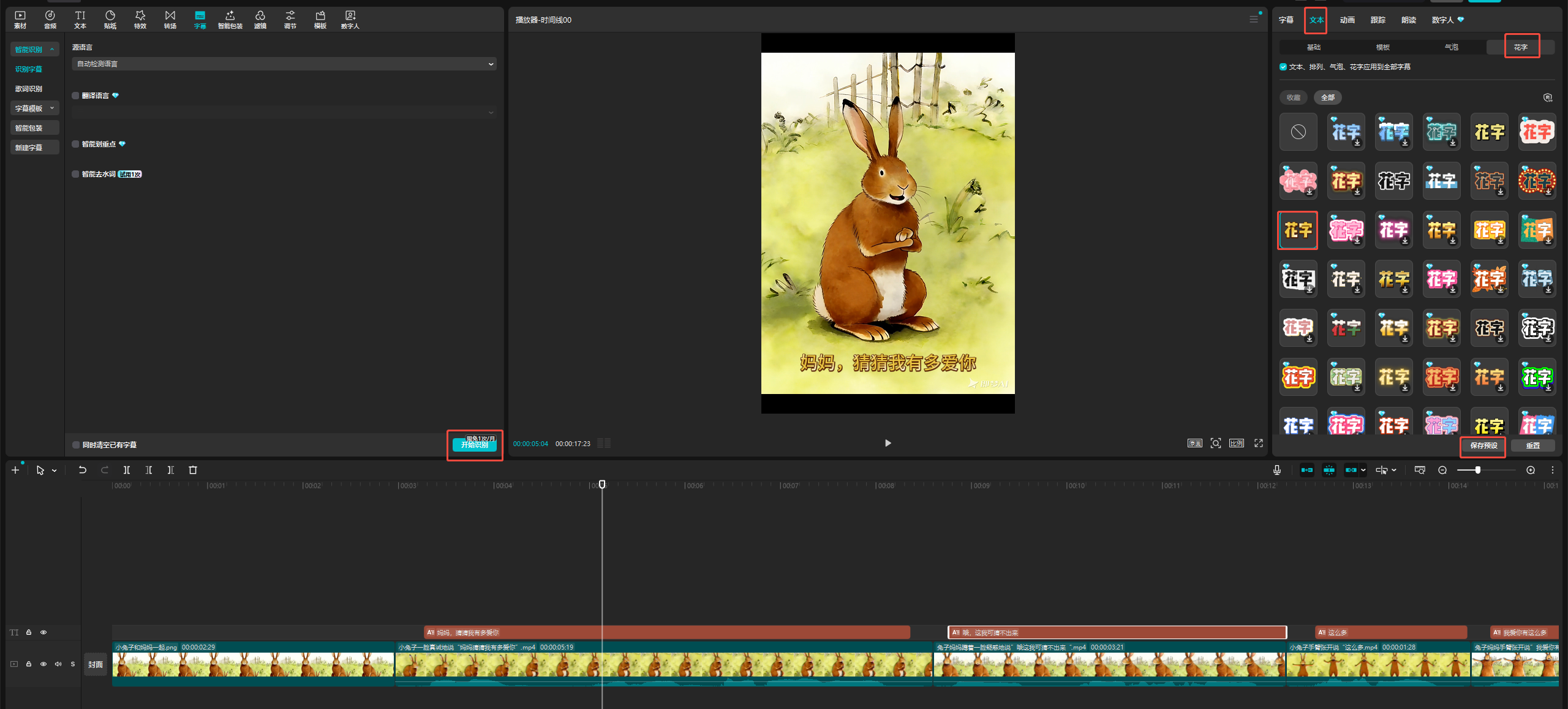Click the delete trash icon in timeline toolbar
The height and width of the screenshot is (709, 1568).
click(x=193, y=470)
